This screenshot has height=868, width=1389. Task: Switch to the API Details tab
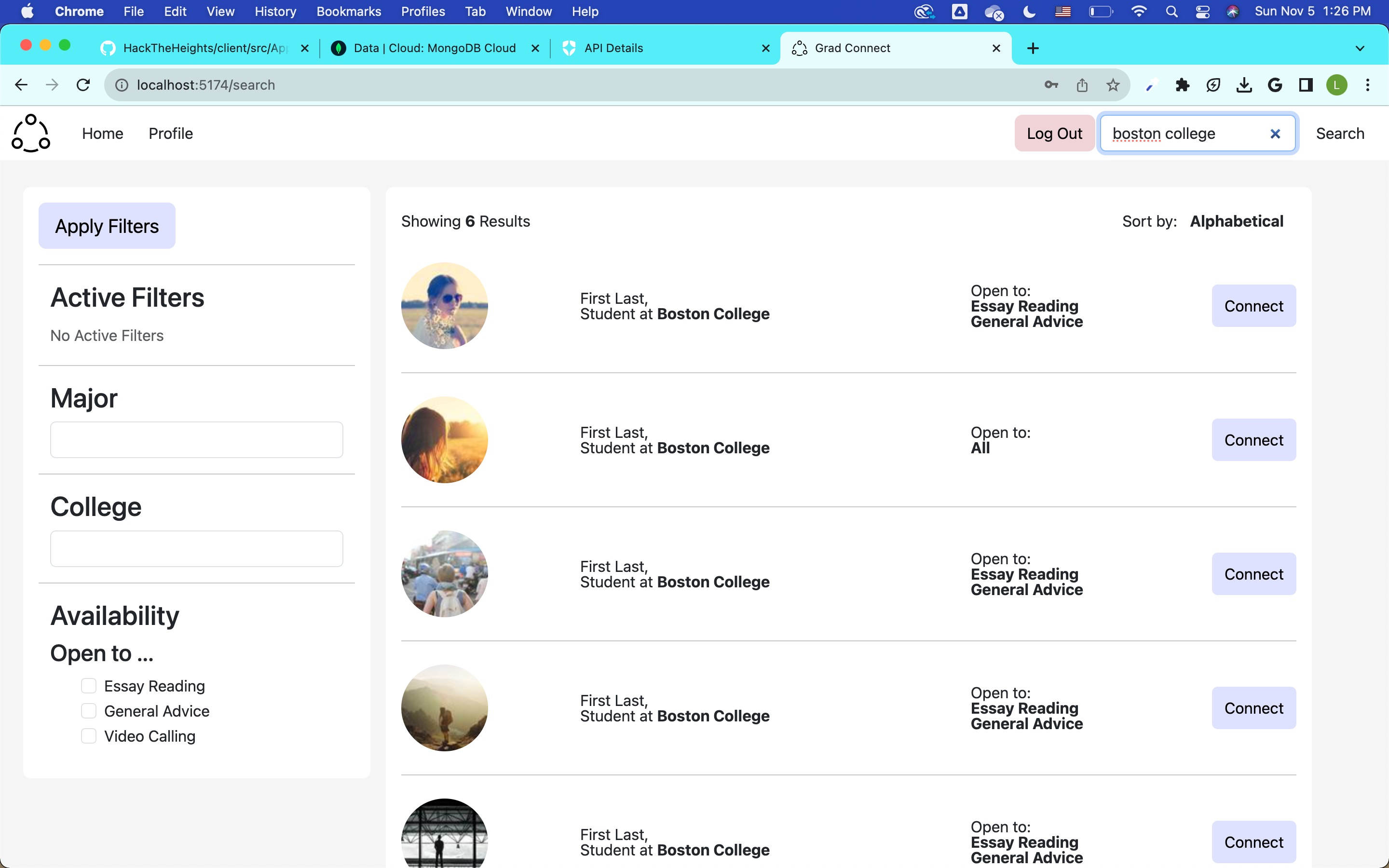(x=613, y=48)
